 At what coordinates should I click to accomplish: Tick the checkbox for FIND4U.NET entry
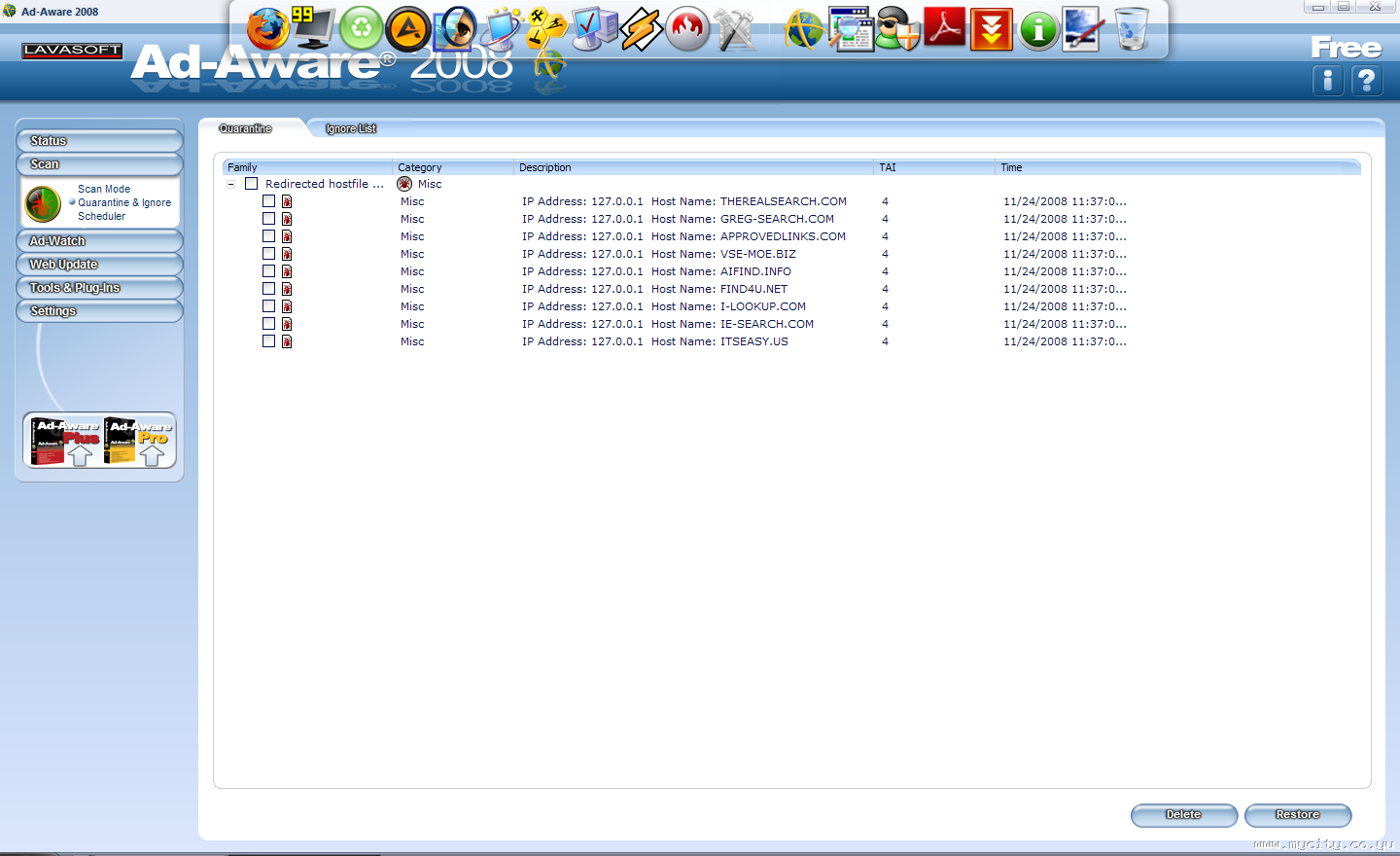click(268, 289)
